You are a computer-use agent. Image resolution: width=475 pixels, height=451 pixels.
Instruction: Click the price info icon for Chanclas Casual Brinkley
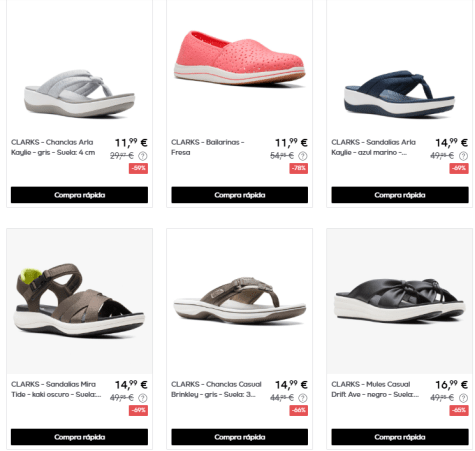pyautogui.click(x=303, y=398)
